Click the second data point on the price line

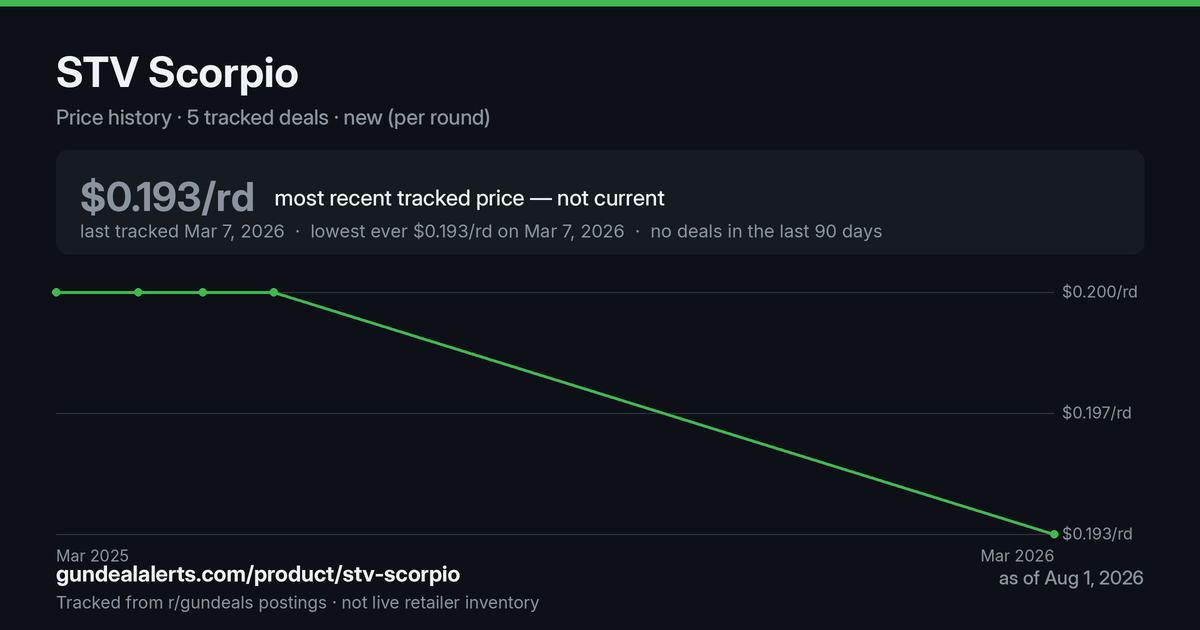pos(138,292)
